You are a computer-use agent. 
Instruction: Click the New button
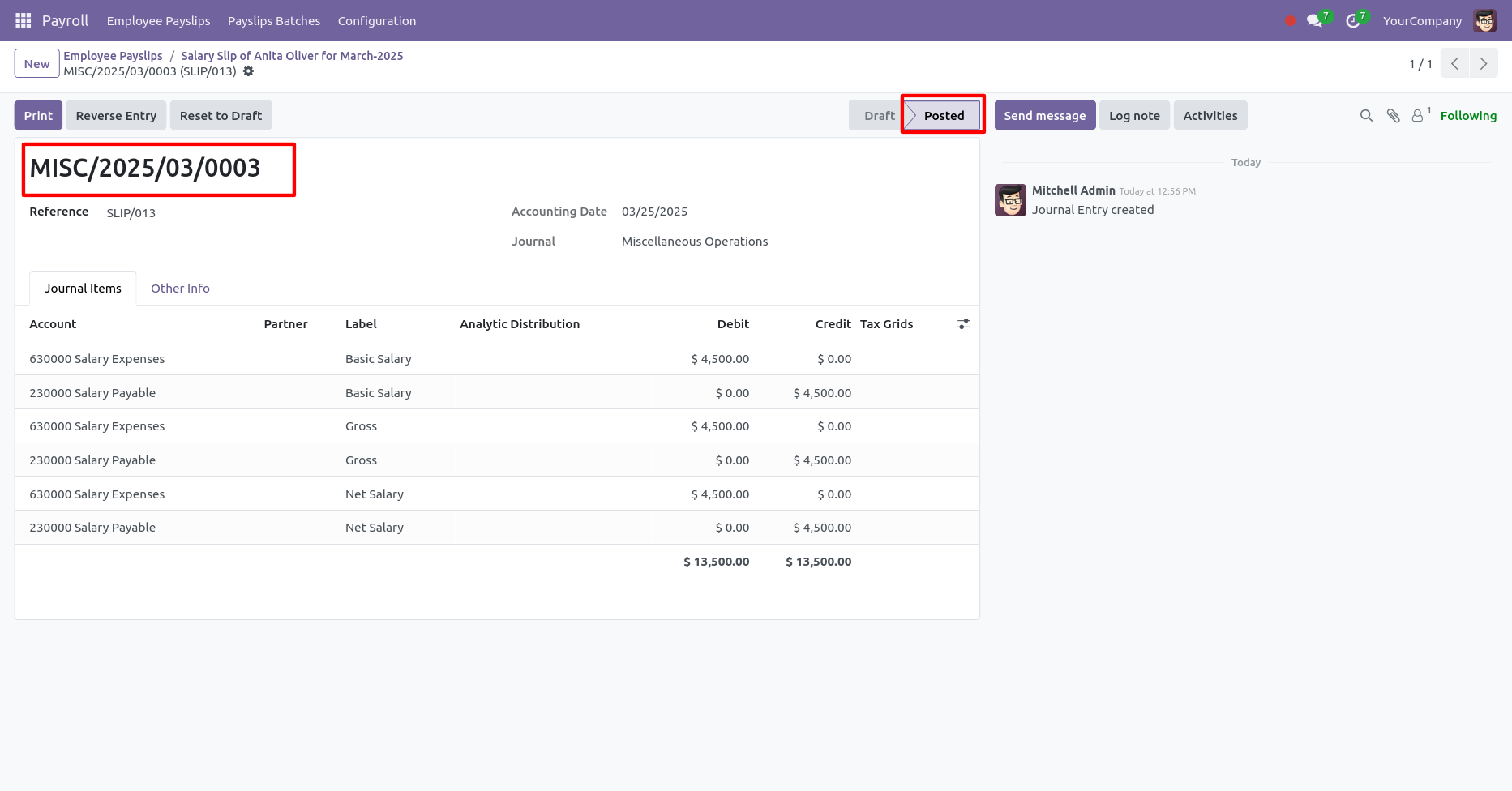pyautogui.click(x=36, y=63)
